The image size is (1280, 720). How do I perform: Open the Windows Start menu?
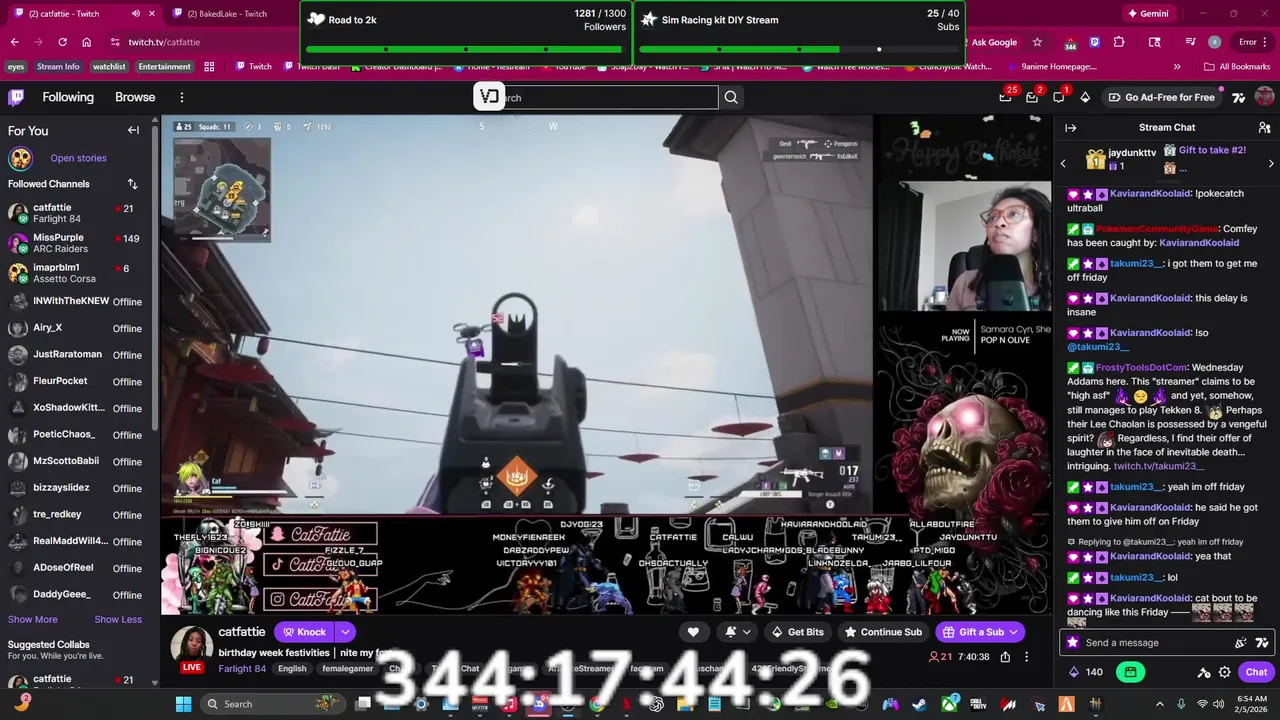[x=183, y=704]
